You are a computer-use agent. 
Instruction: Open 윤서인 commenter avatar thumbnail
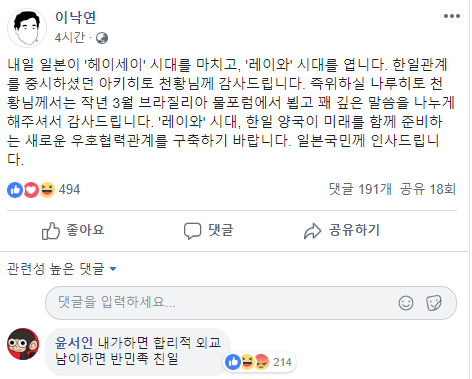(x=23, y=344)
